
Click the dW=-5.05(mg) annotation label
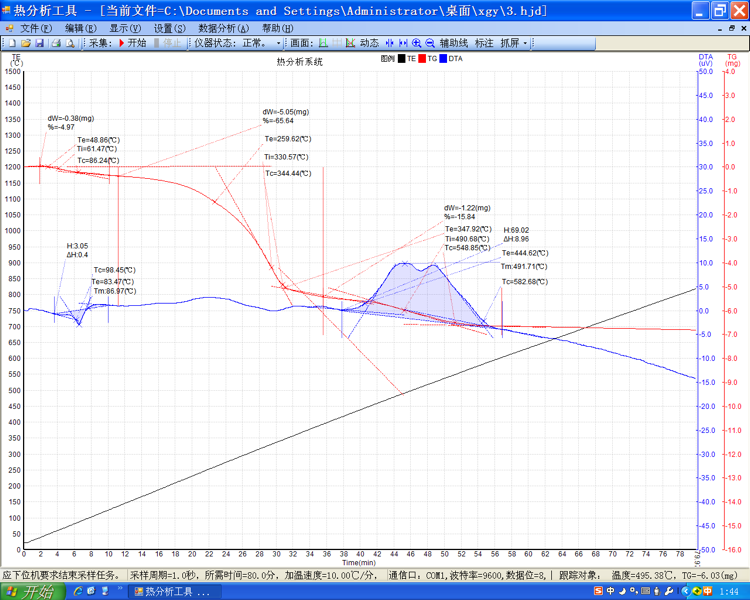(x=286, y=112)
